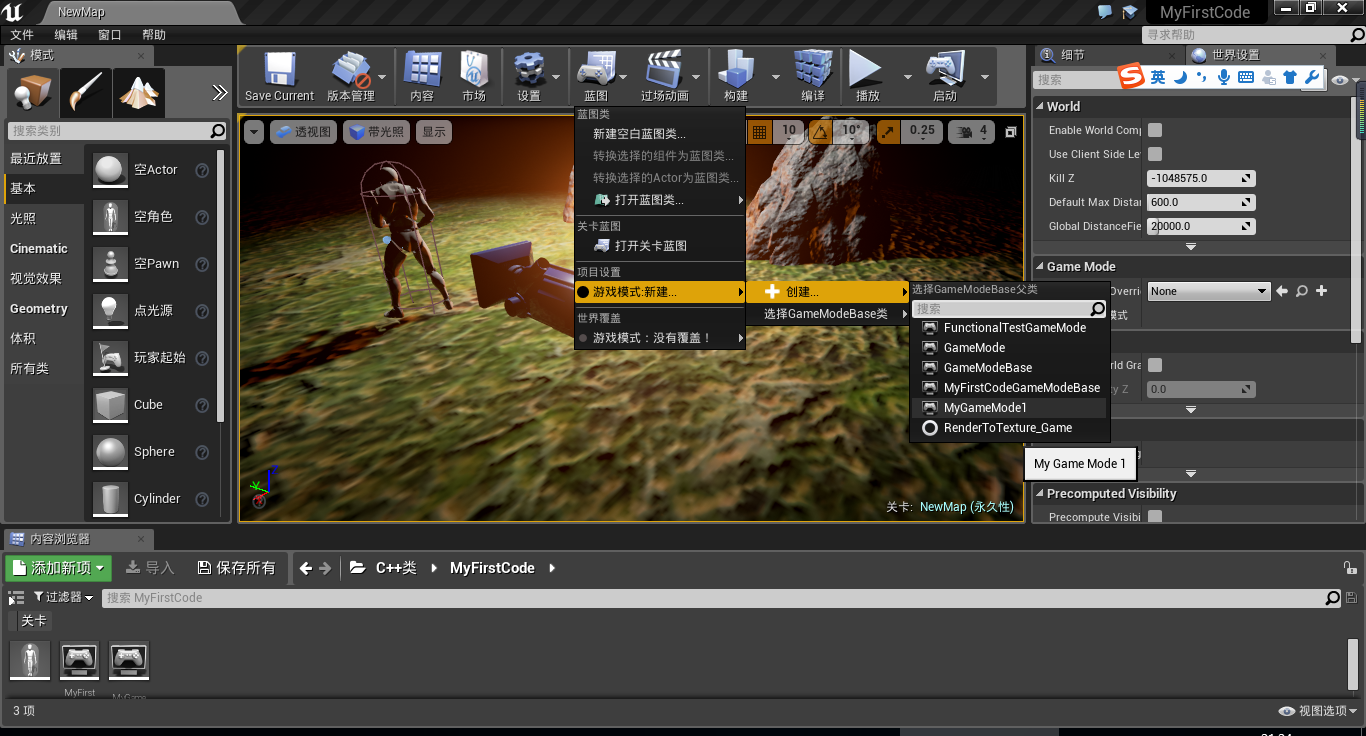Open the viewport options dropdown arrow

[x=254, y=132]
